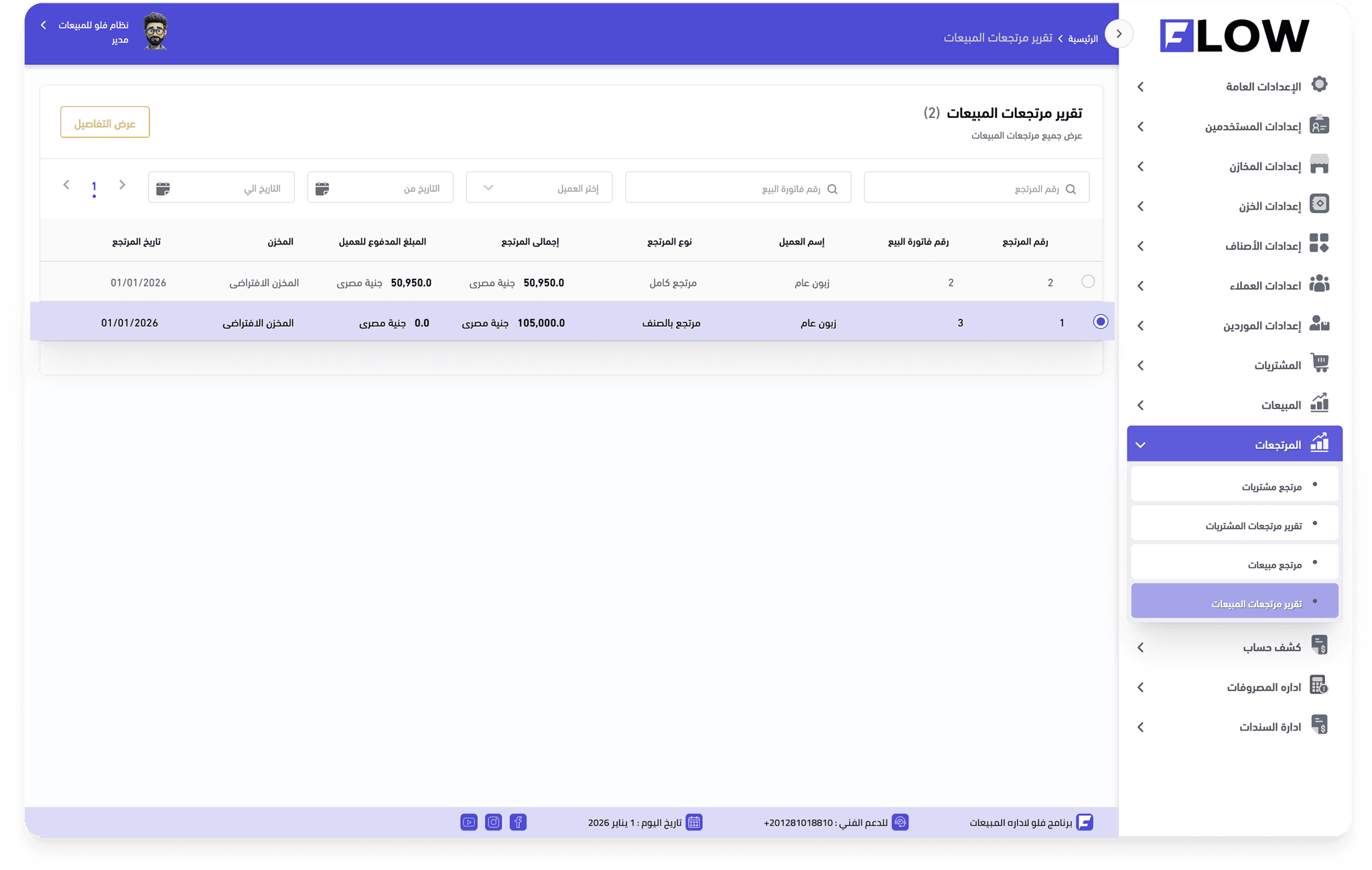Click the YouTube icon in footer
This screenshot has width=1372, height=870.
point(469,822)
